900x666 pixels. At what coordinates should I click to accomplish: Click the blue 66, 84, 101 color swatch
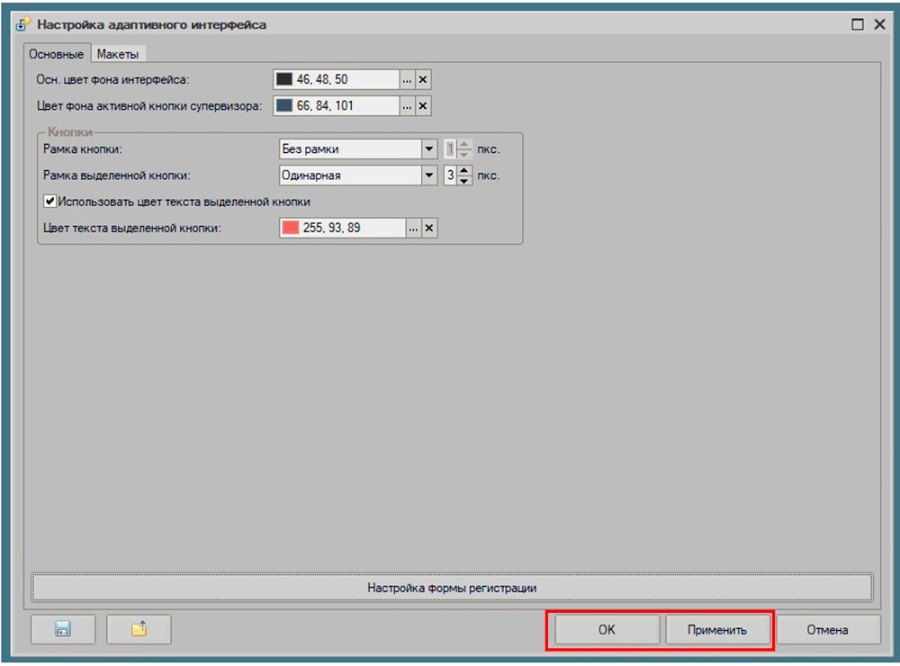pyautogui.click(x=284, y=106)
